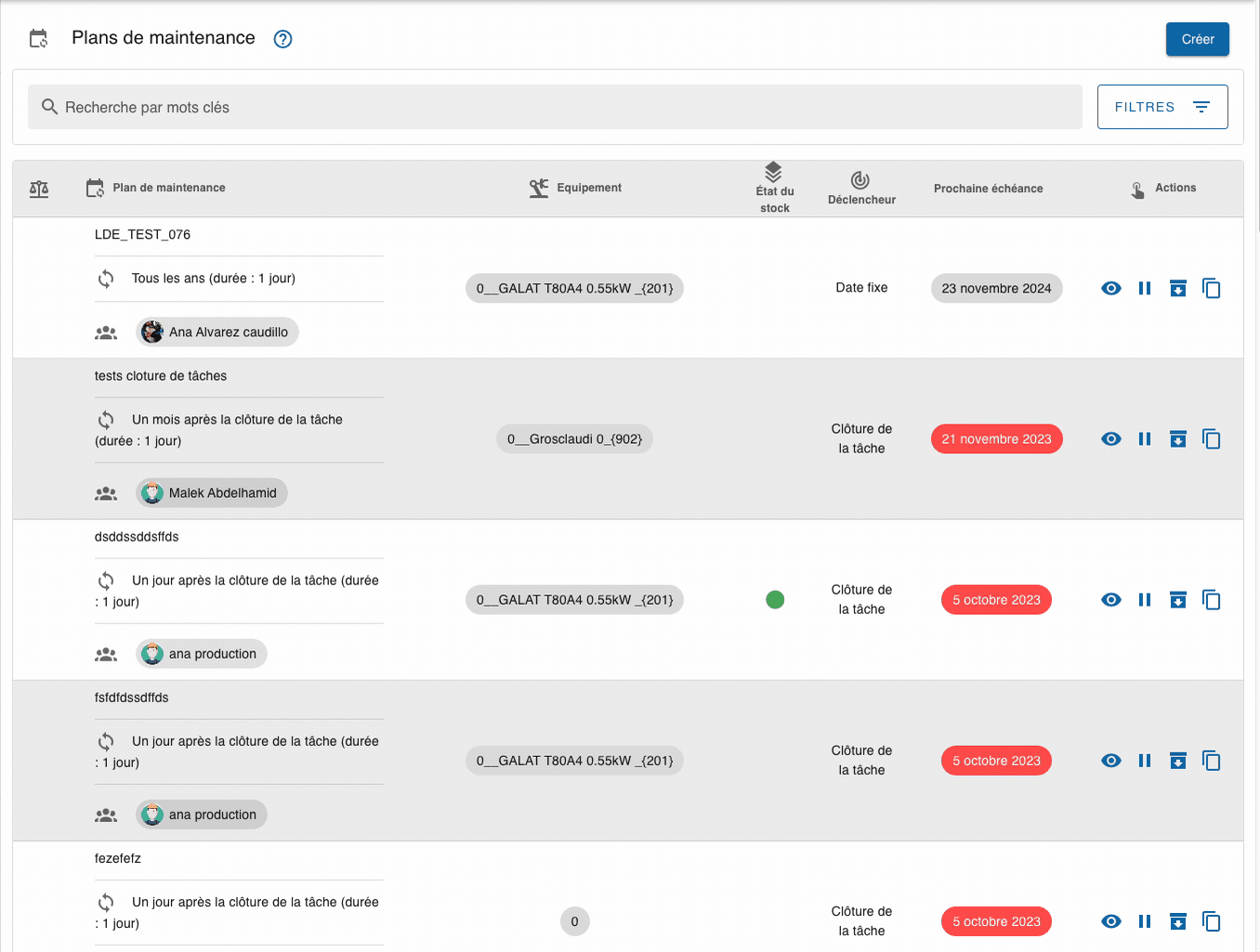Viewport: 1260px width, 952px height.
Task: Pause the LDE_TEST_076 maintenance plan
Action: click(1144, 288)
